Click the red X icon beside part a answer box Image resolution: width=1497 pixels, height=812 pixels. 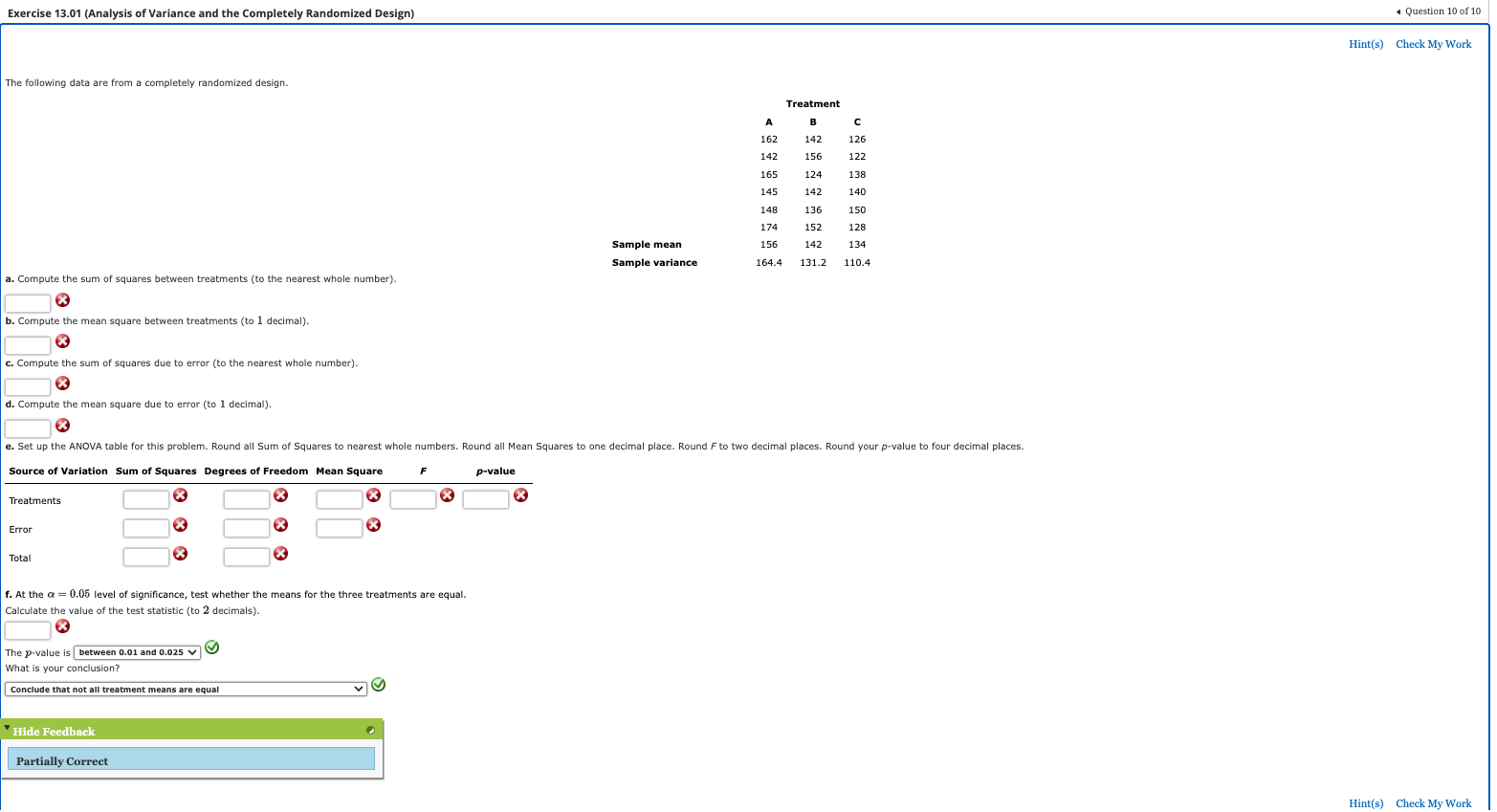[61, 299]
